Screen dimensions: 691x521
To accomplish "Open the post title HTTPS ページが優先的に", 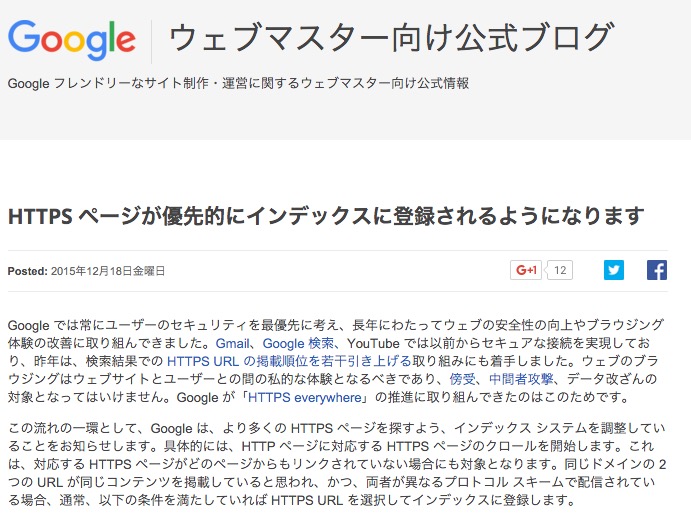I will click(326, 216).
